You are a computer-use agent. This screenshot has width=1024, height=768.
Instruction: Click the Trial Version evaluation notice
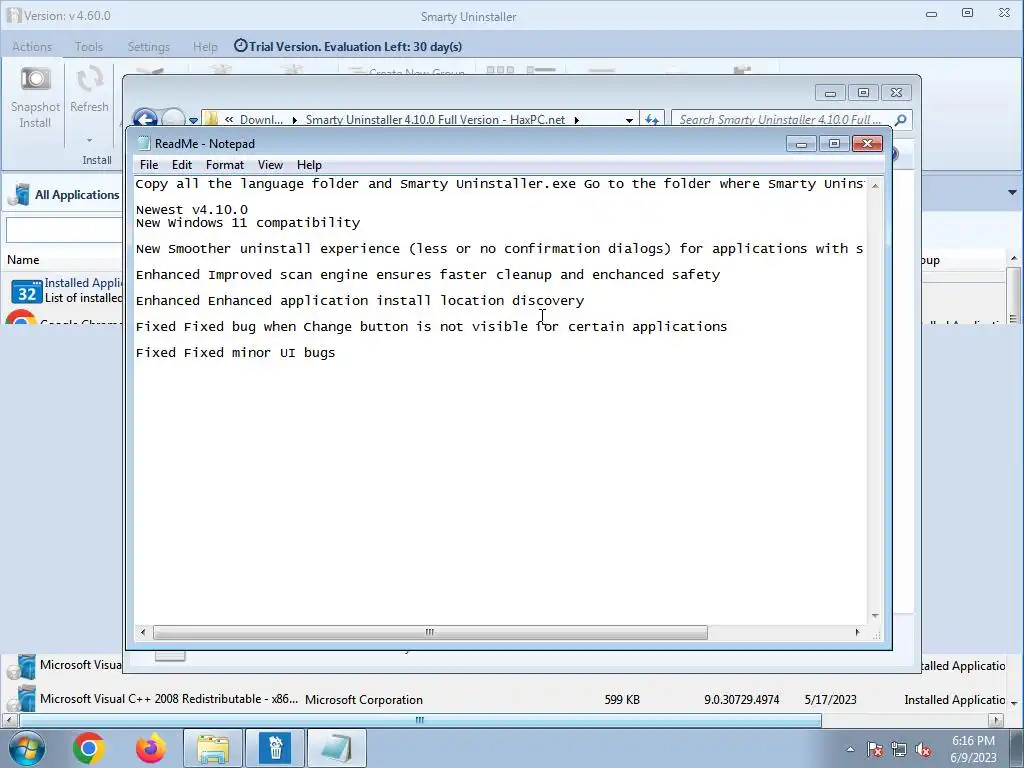(348, 46)
